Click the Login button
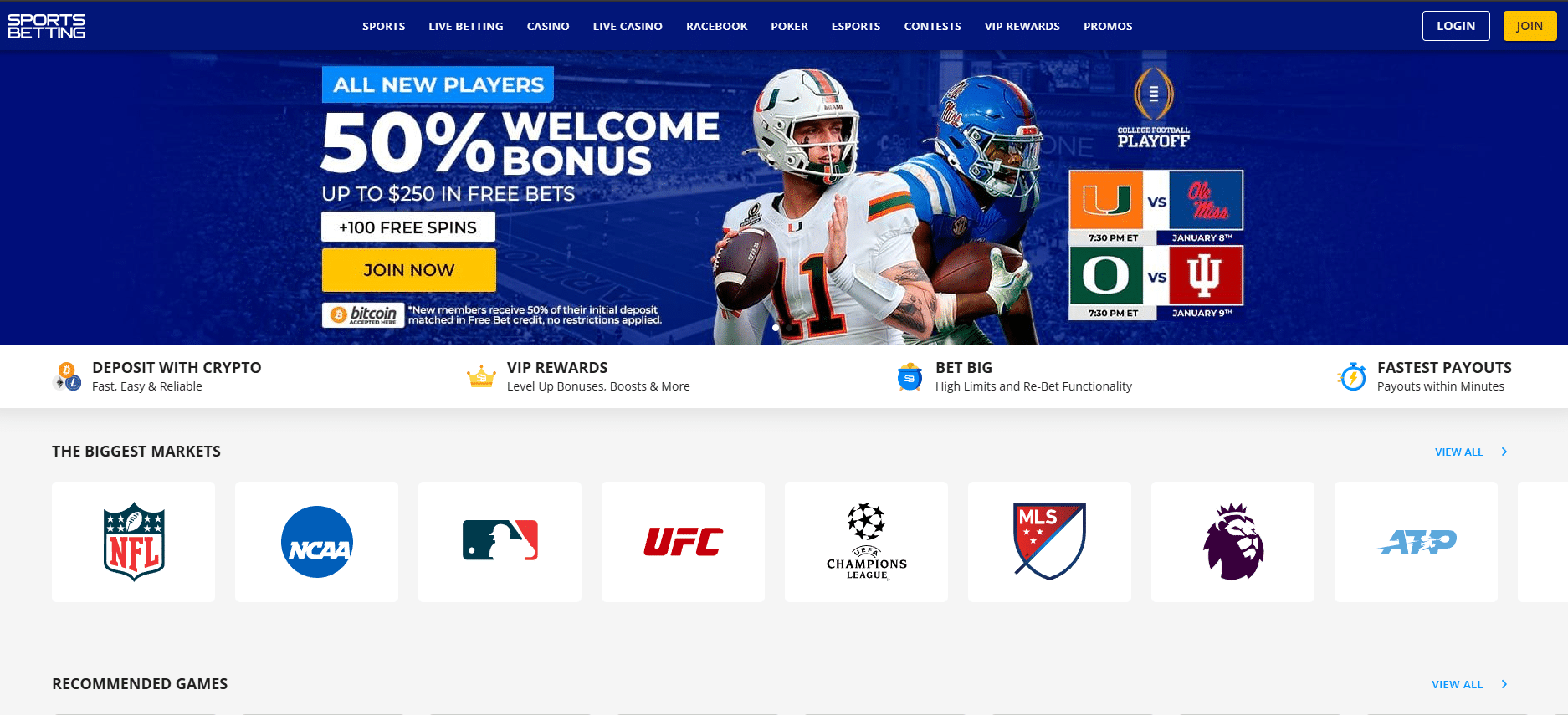1568x715 pixels. [x=1456, y=26]
